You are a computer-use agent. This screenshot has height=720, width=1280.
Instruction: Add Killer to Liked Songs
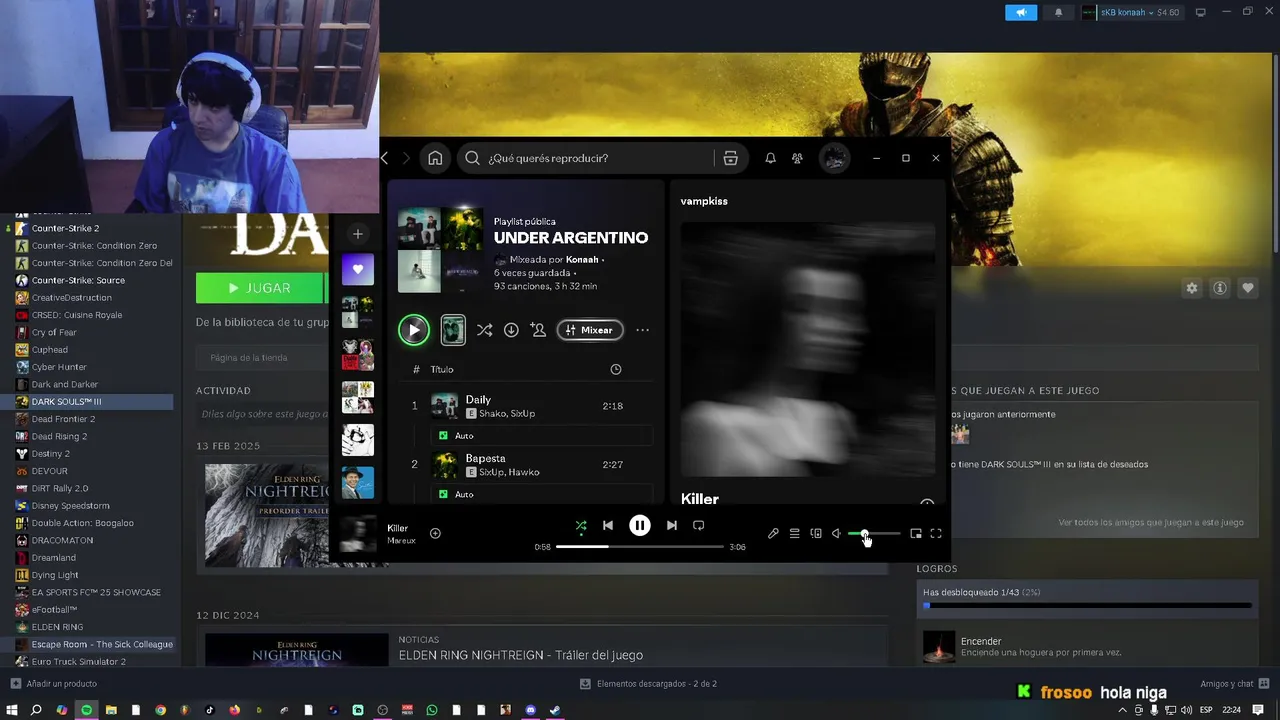[x=435, y=533]
